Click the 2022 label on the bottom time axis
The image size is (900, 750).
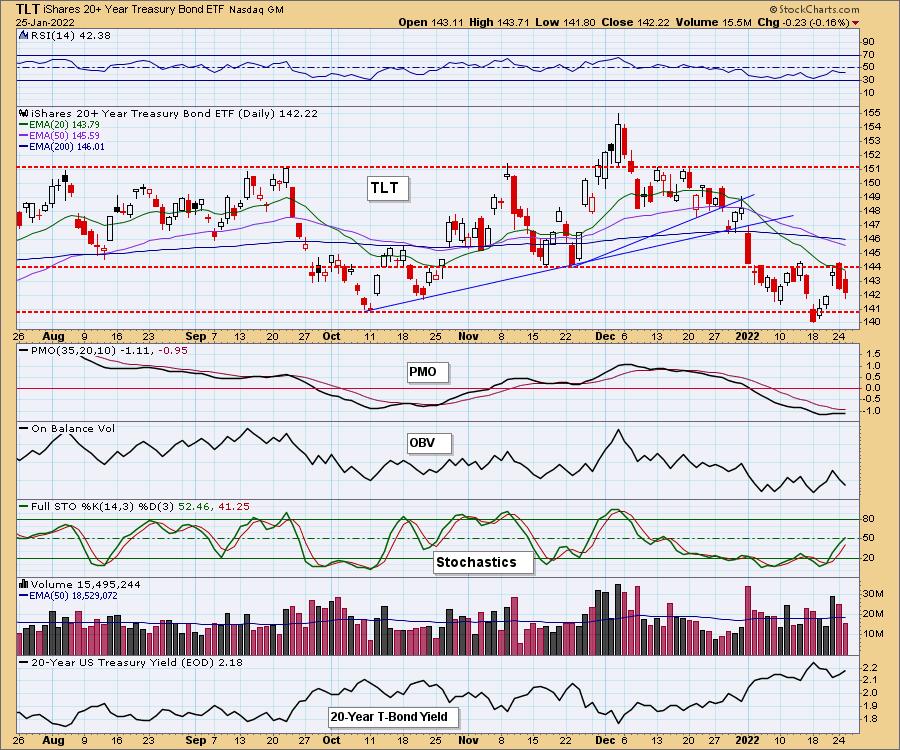(747, 740)
